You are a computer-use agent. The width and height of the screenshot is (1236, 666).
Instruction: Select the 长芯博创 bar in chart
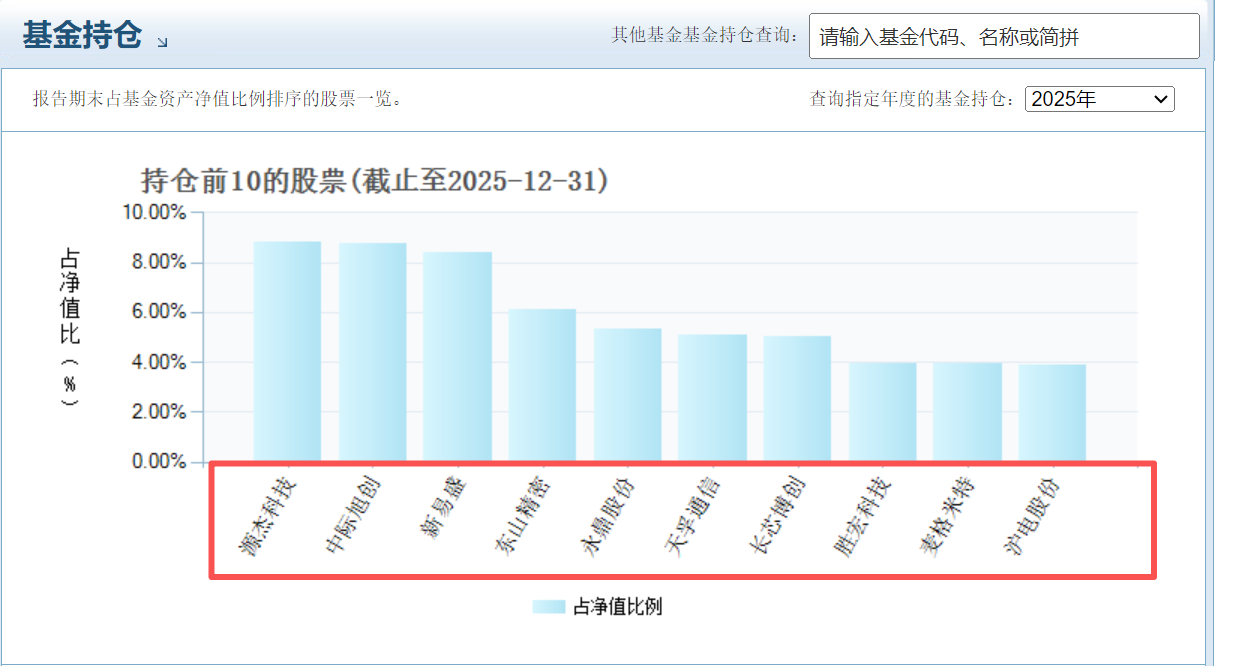(x=797, y=399)
